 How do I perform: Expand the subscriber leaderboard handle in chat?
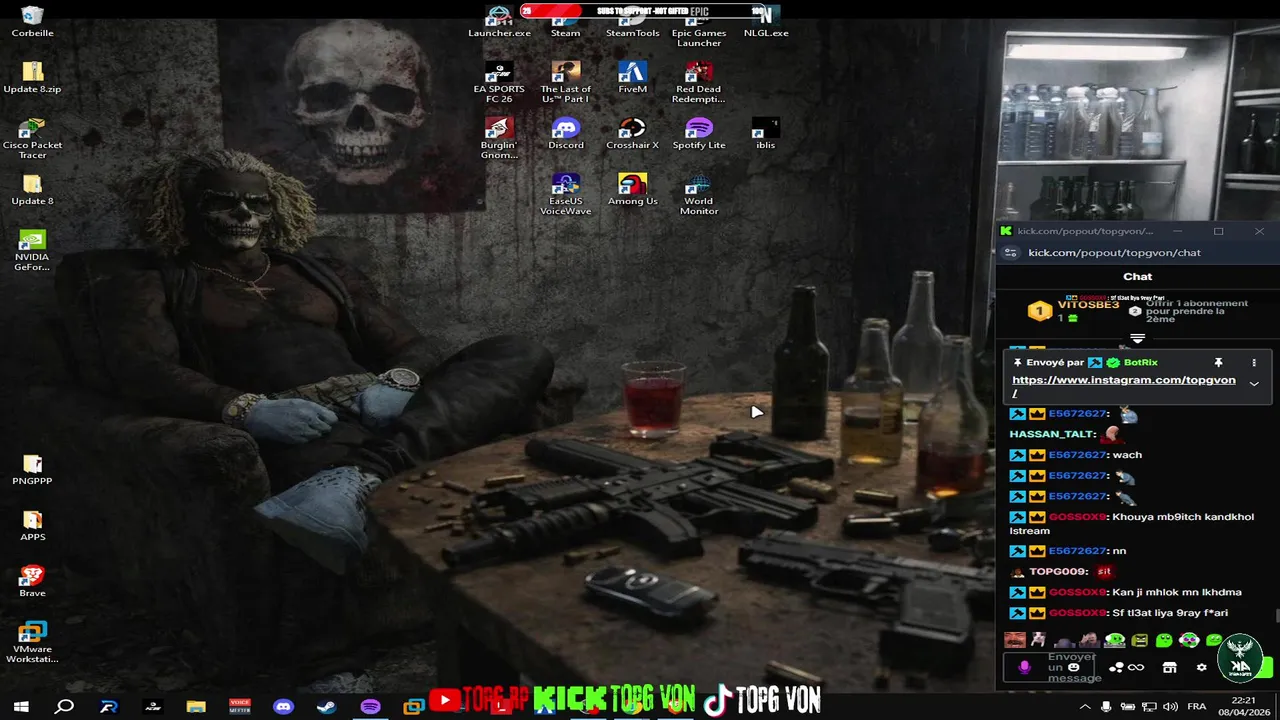click(1137, 339)
